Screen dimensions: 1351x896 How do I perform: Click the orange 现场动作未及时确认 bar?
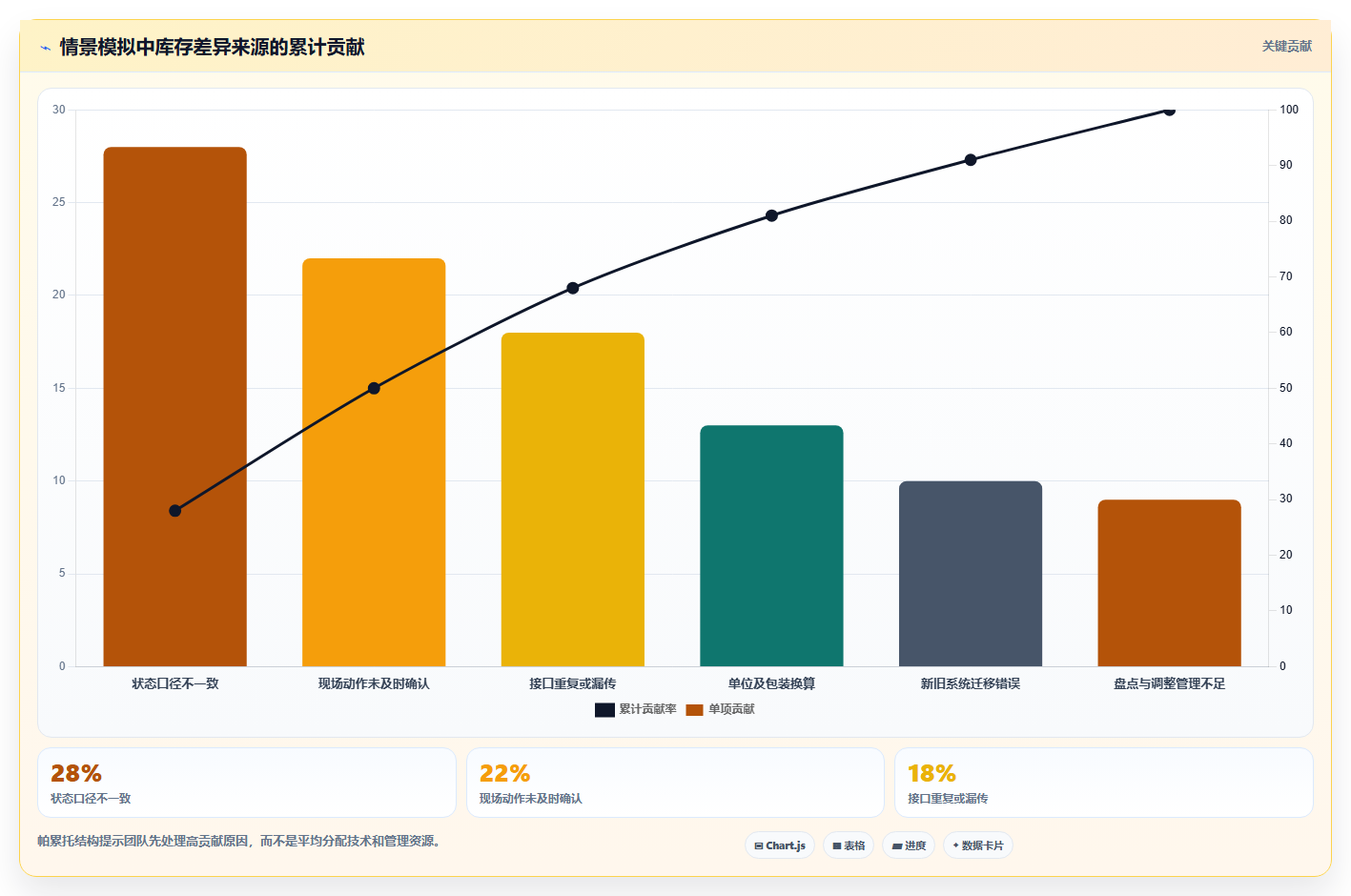coord(374,462)
